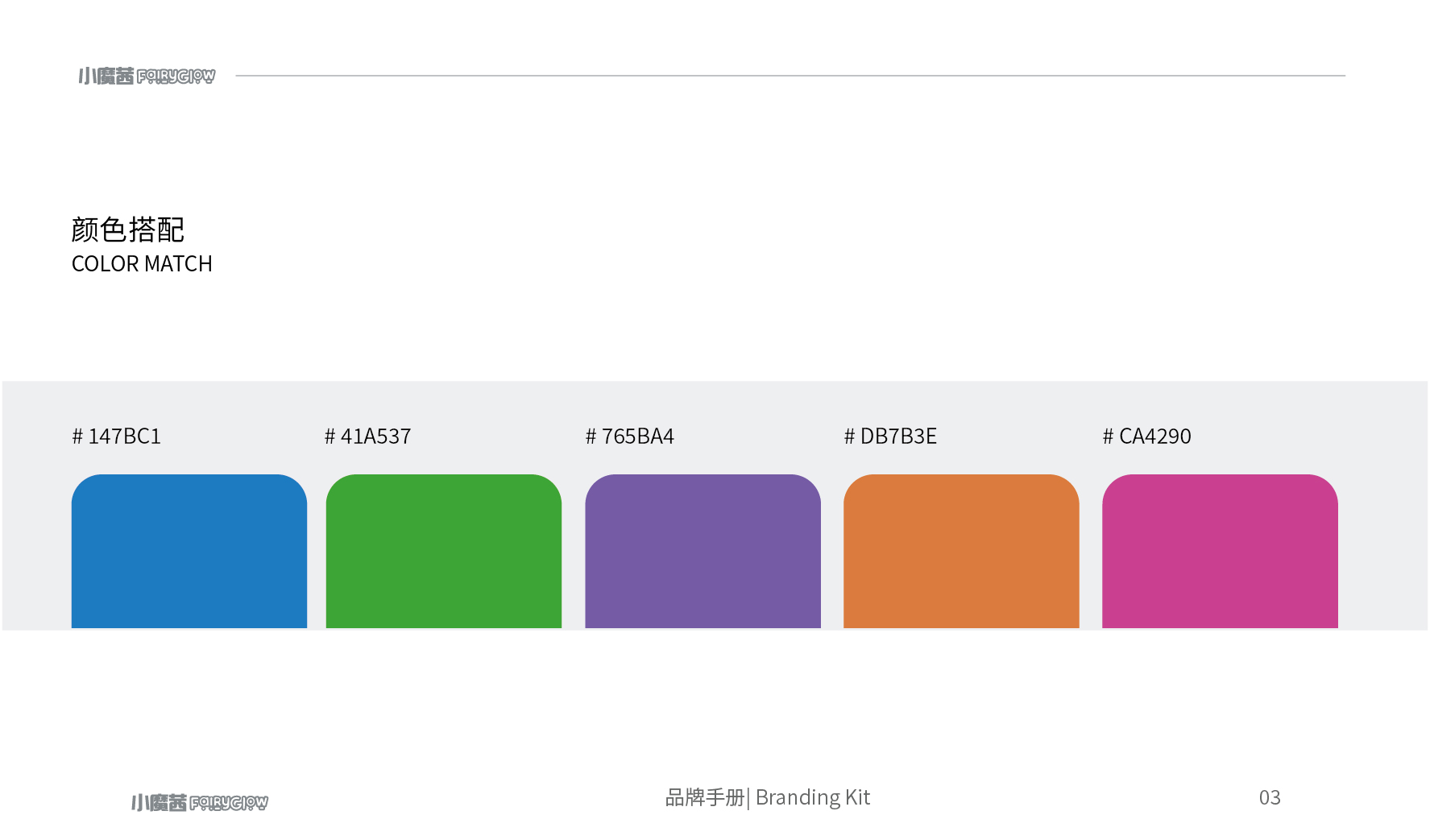Viewport: 1430px width, 840px height.
Task: Click the 品牌手册 footer text
Action: (x=705, y=797)
